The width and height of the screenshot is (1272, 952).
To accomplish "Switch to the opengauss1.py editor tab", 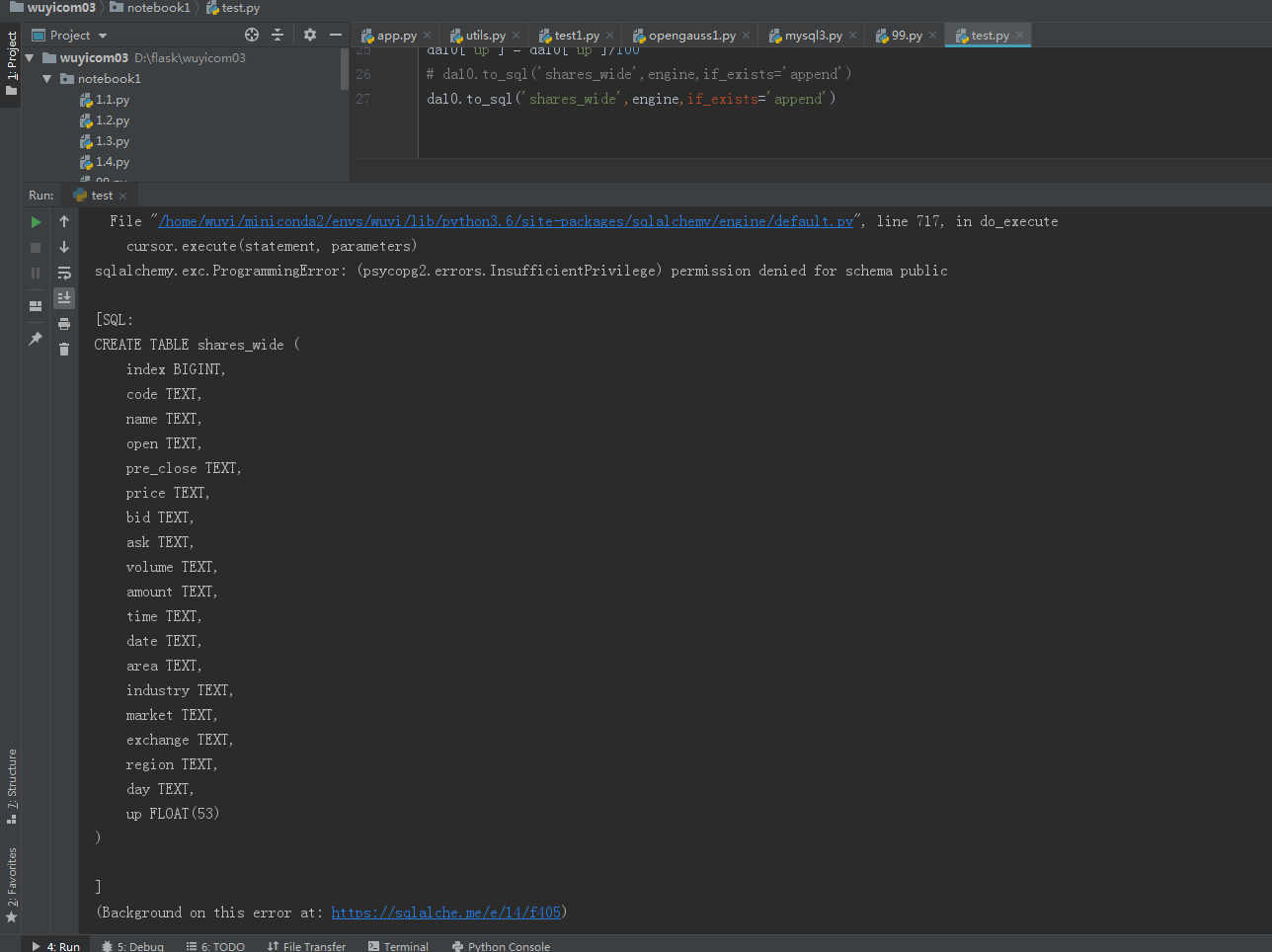I will 691,36.
